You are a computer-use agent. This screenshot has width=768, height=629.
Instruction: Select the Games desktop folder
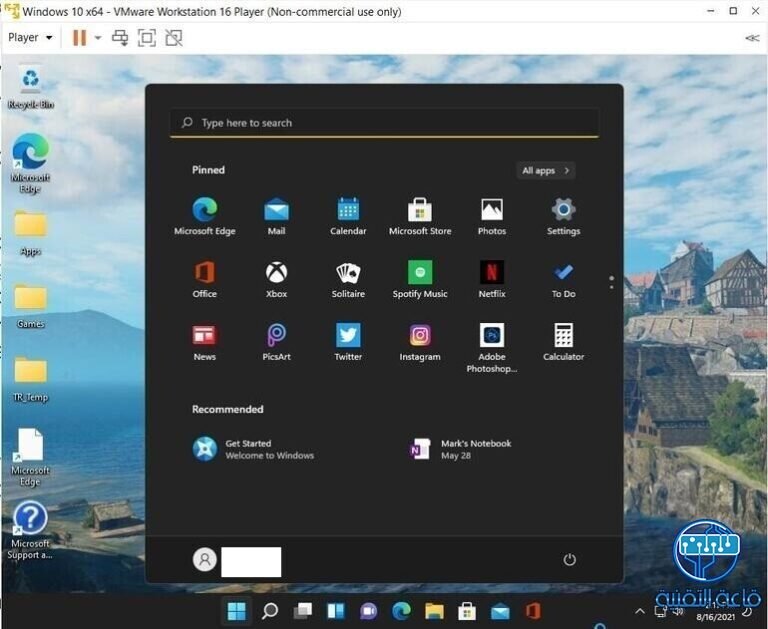(30, 306)
